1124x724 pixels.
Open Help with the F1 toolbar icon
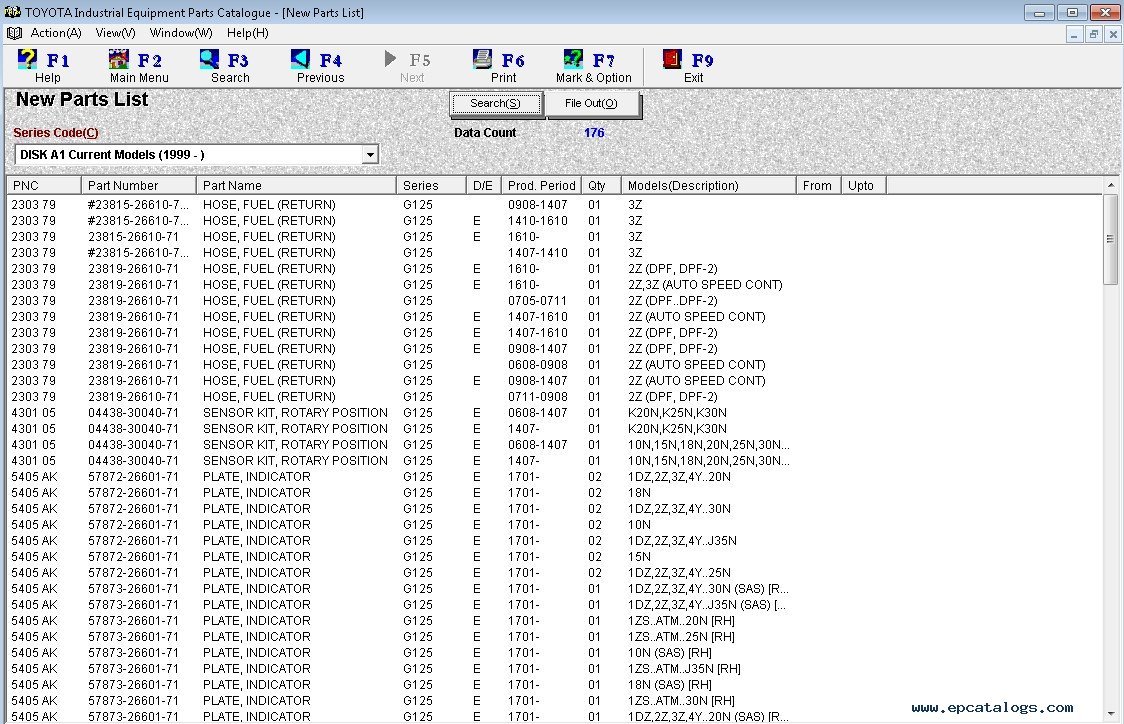click(27, 59)
